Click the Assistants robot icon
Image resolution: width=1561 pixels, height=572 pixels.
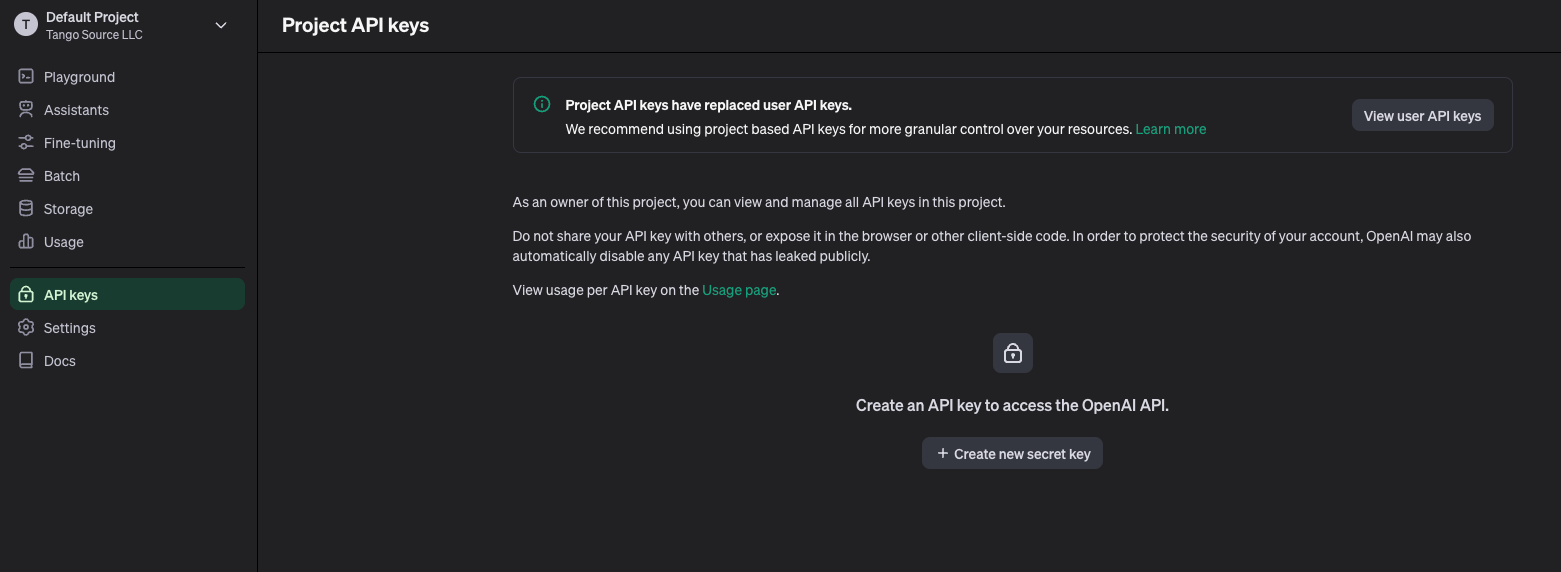(26, 110)
